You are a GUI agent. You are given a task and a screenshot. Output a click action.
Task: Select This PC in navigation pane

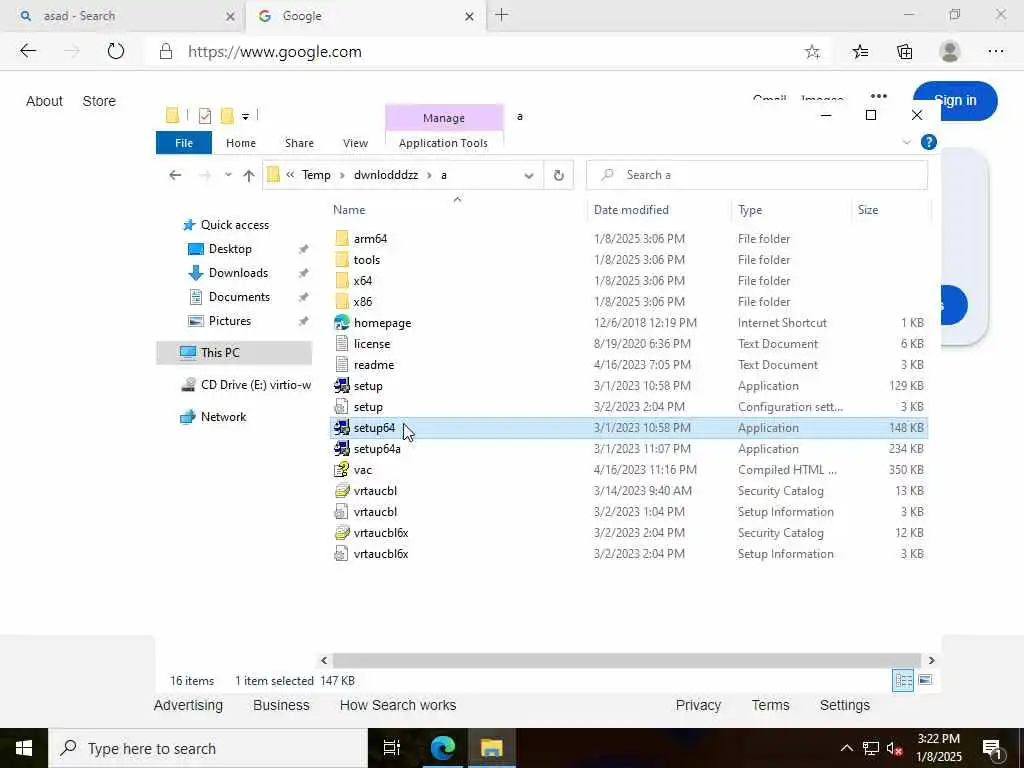(x=220, y=353)
